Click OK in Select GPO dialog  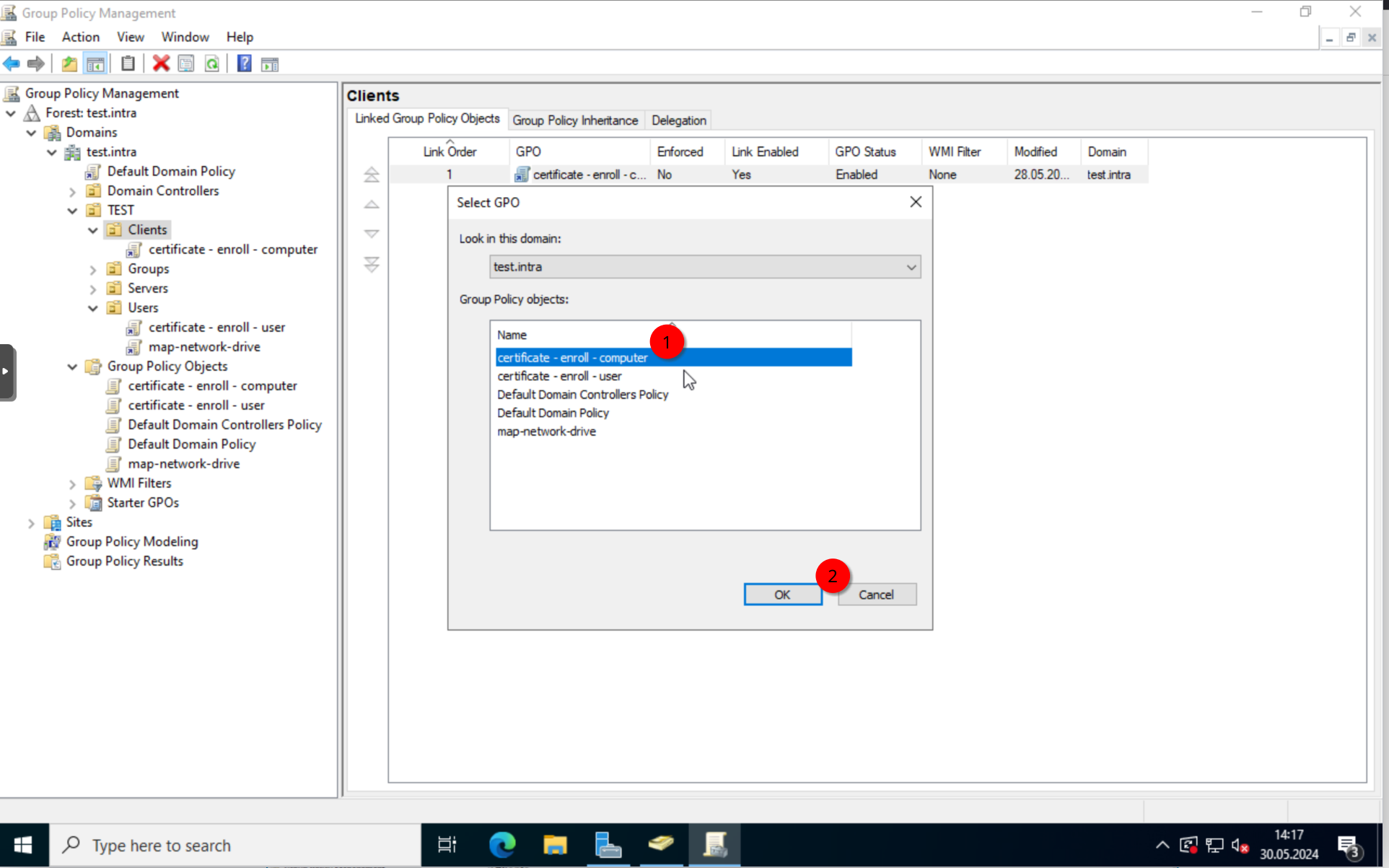[x=783, y=595]
